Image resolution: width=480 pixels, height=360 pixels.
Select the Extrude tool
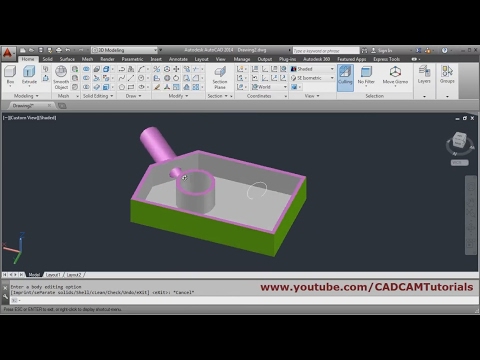(29, 75)
